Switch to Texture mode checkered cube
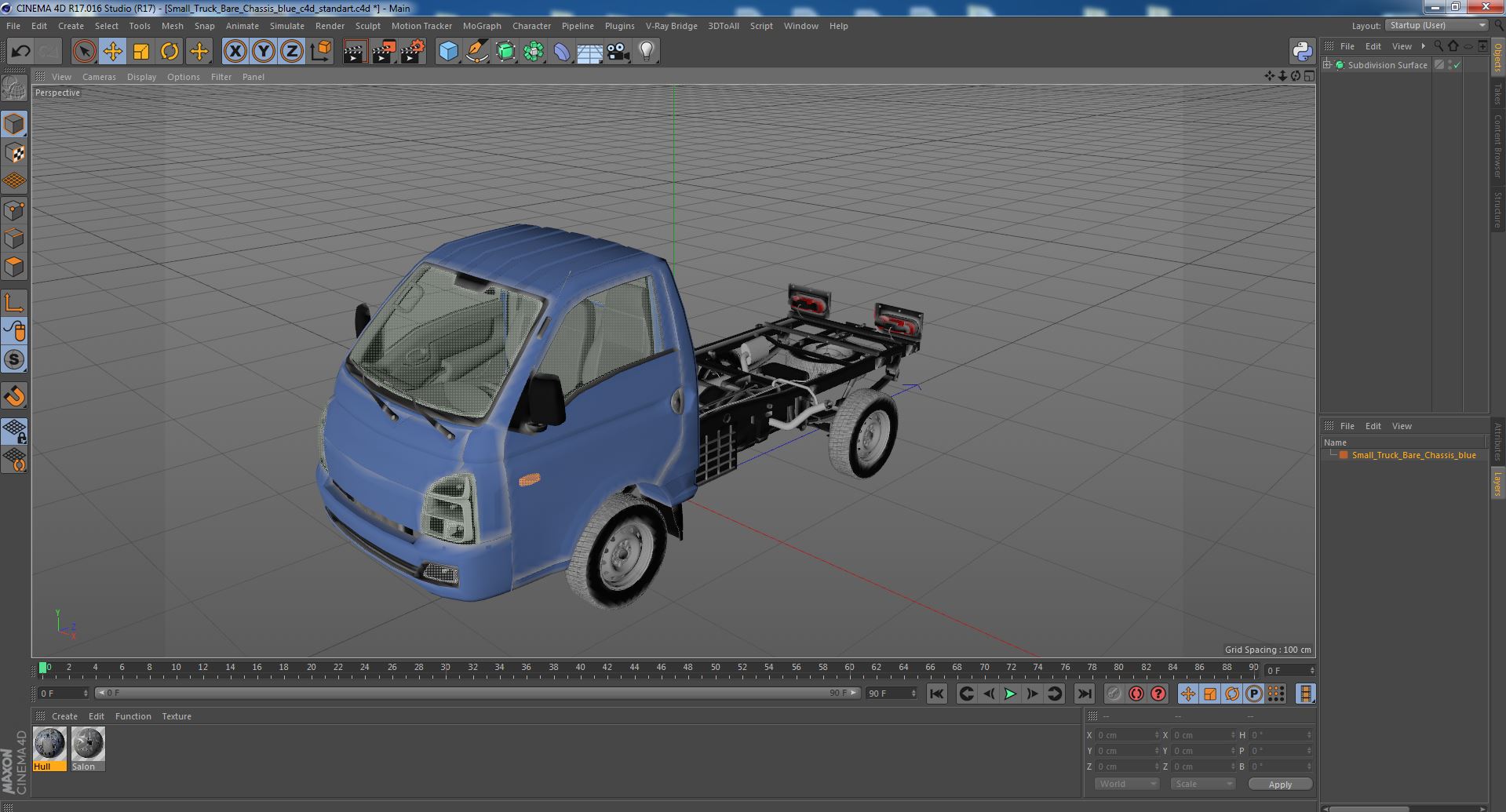Viewport: 1506px width, 812px height. [x=14, y=153]
